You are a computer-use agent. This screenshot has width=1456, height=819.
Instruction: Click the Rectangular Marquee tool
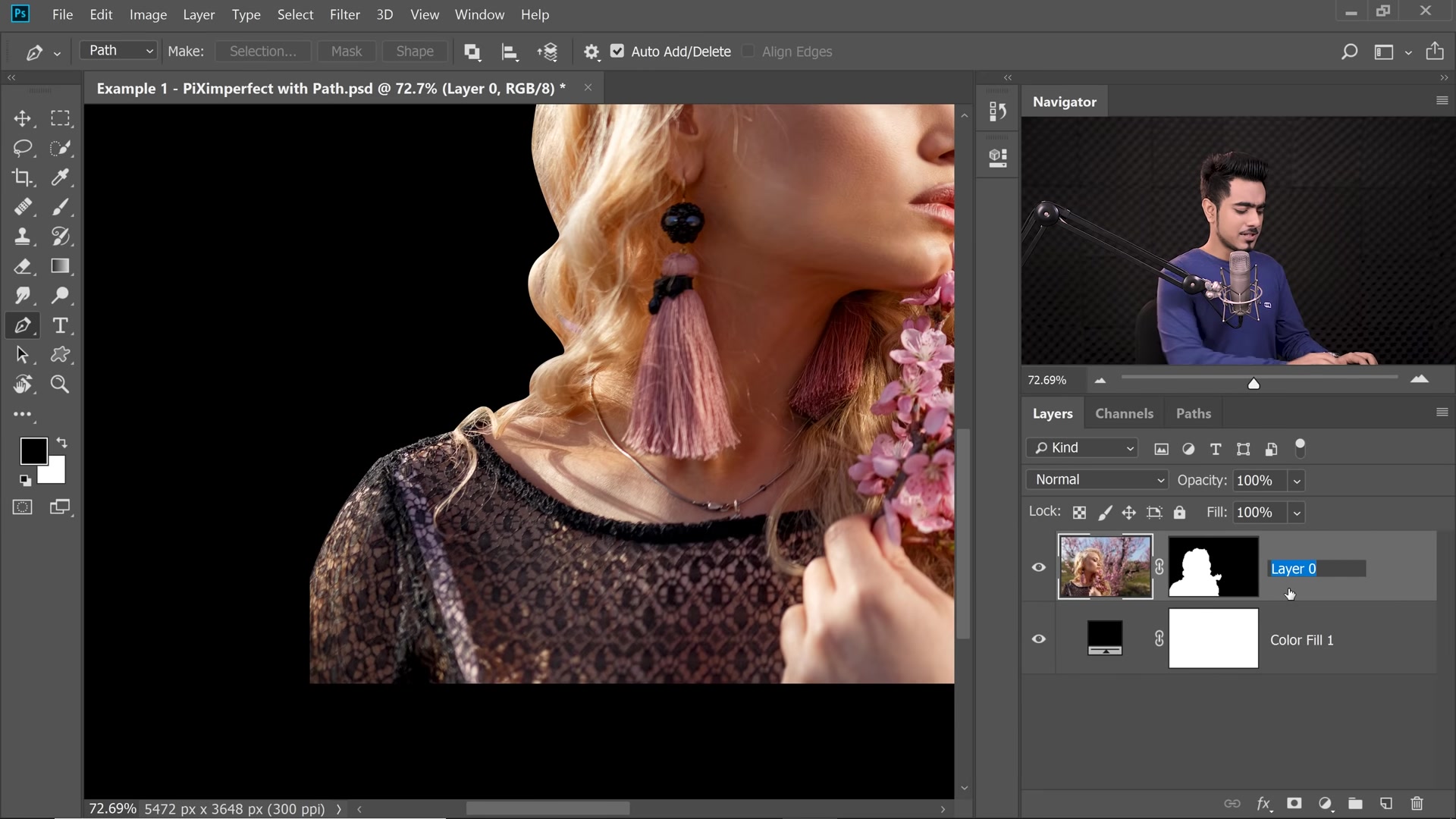pos(60,119)
